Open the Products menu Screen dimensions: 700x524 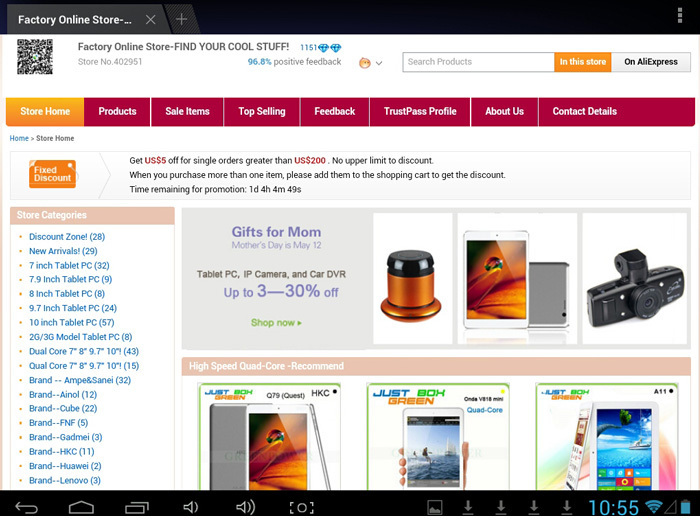coord(117,112)
